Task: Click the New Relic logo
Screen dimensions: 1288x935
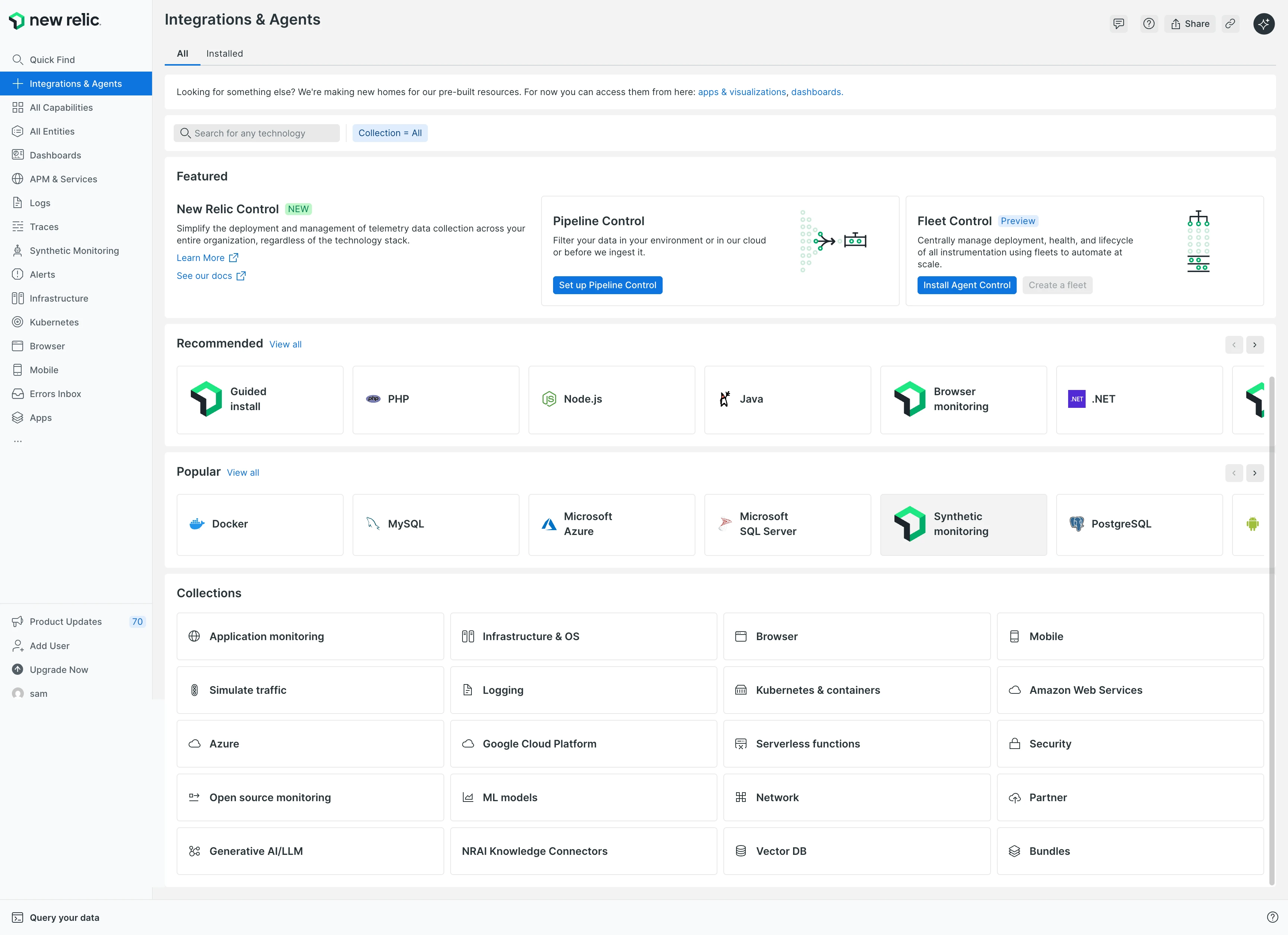Action: tap(55, 21)
